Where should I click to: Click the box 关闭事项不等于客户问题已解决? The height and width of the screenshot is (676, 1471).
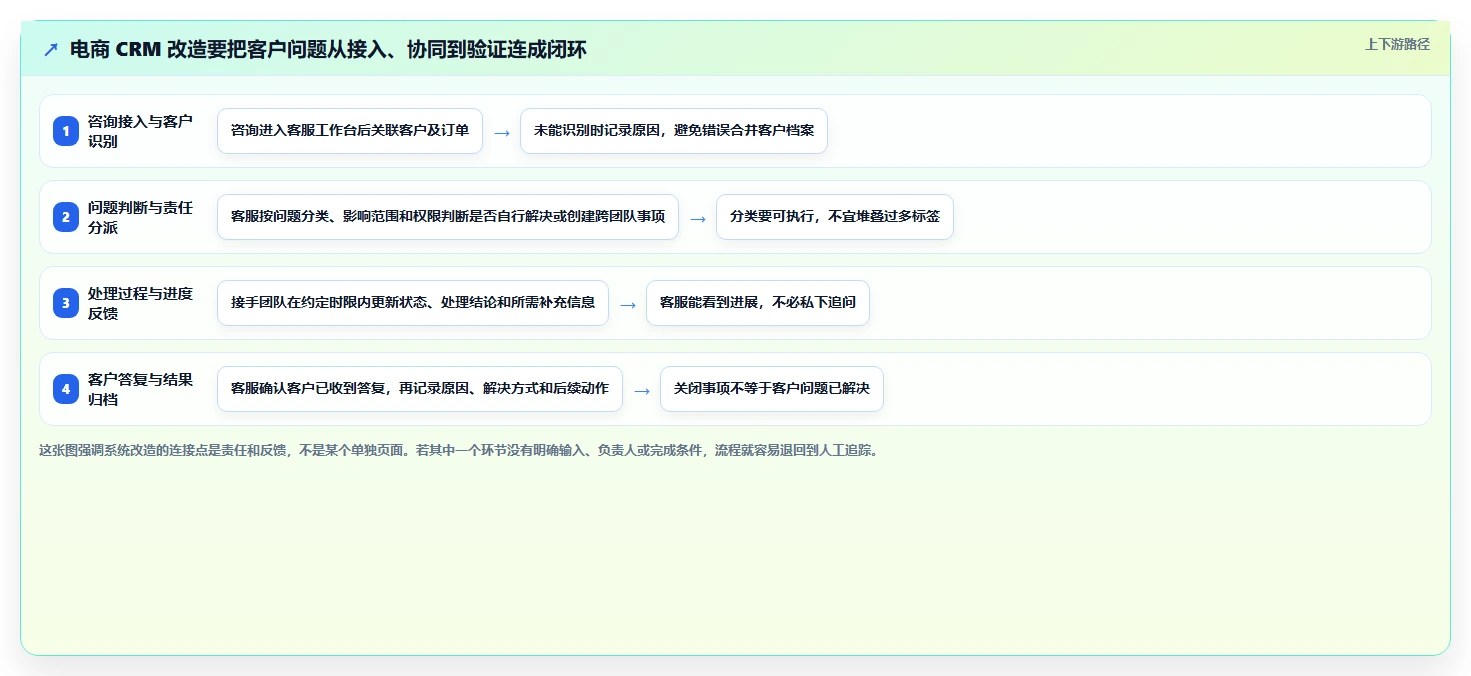point(772,389)
